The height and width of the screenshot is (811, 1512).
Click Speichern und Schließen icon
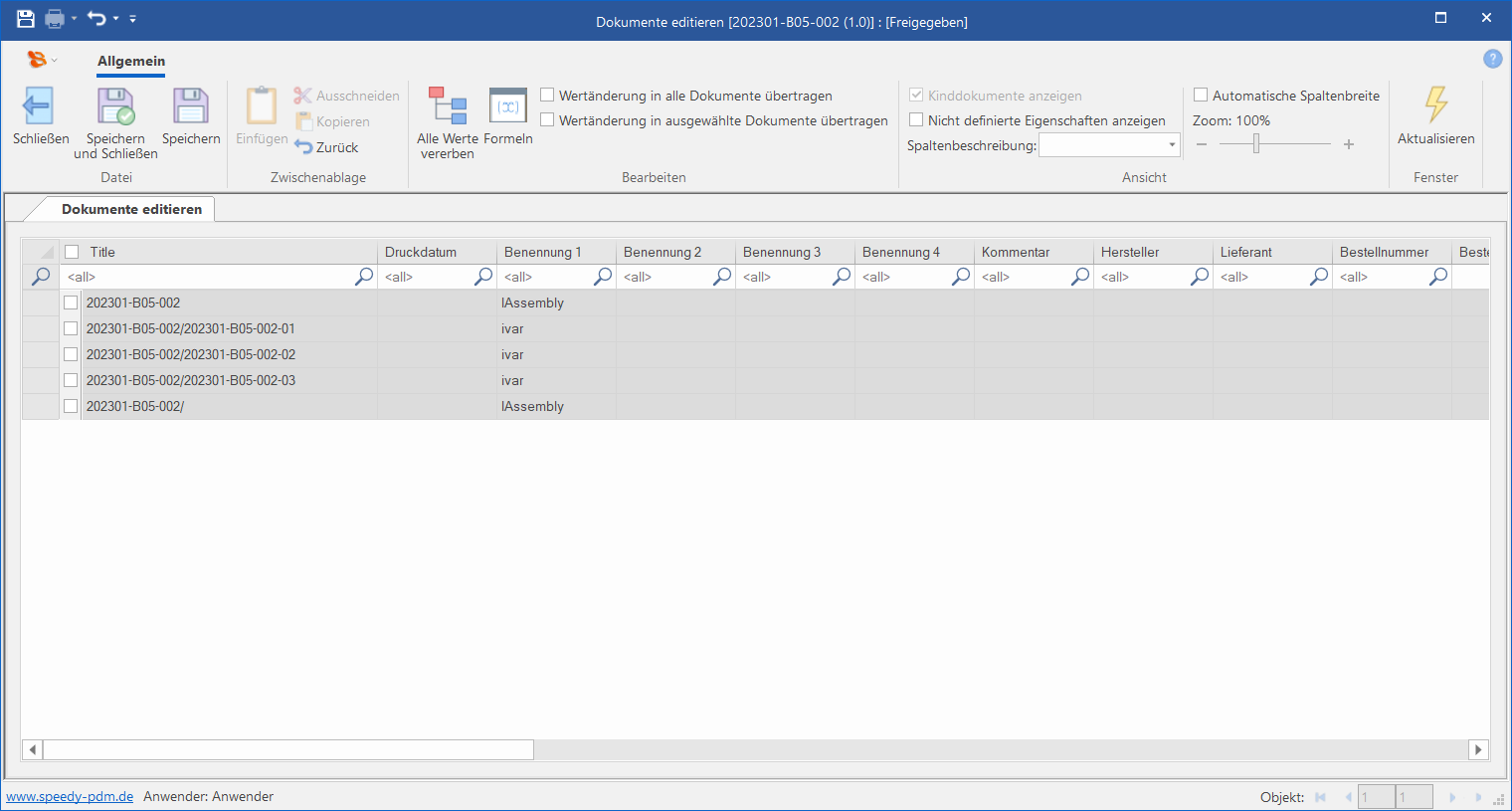115,106
